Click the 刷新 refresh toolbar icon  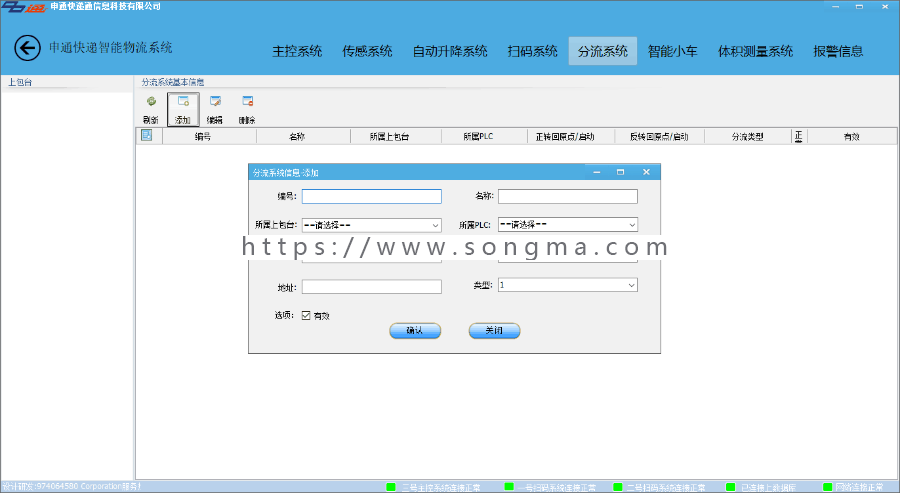(x=151, y=102)
